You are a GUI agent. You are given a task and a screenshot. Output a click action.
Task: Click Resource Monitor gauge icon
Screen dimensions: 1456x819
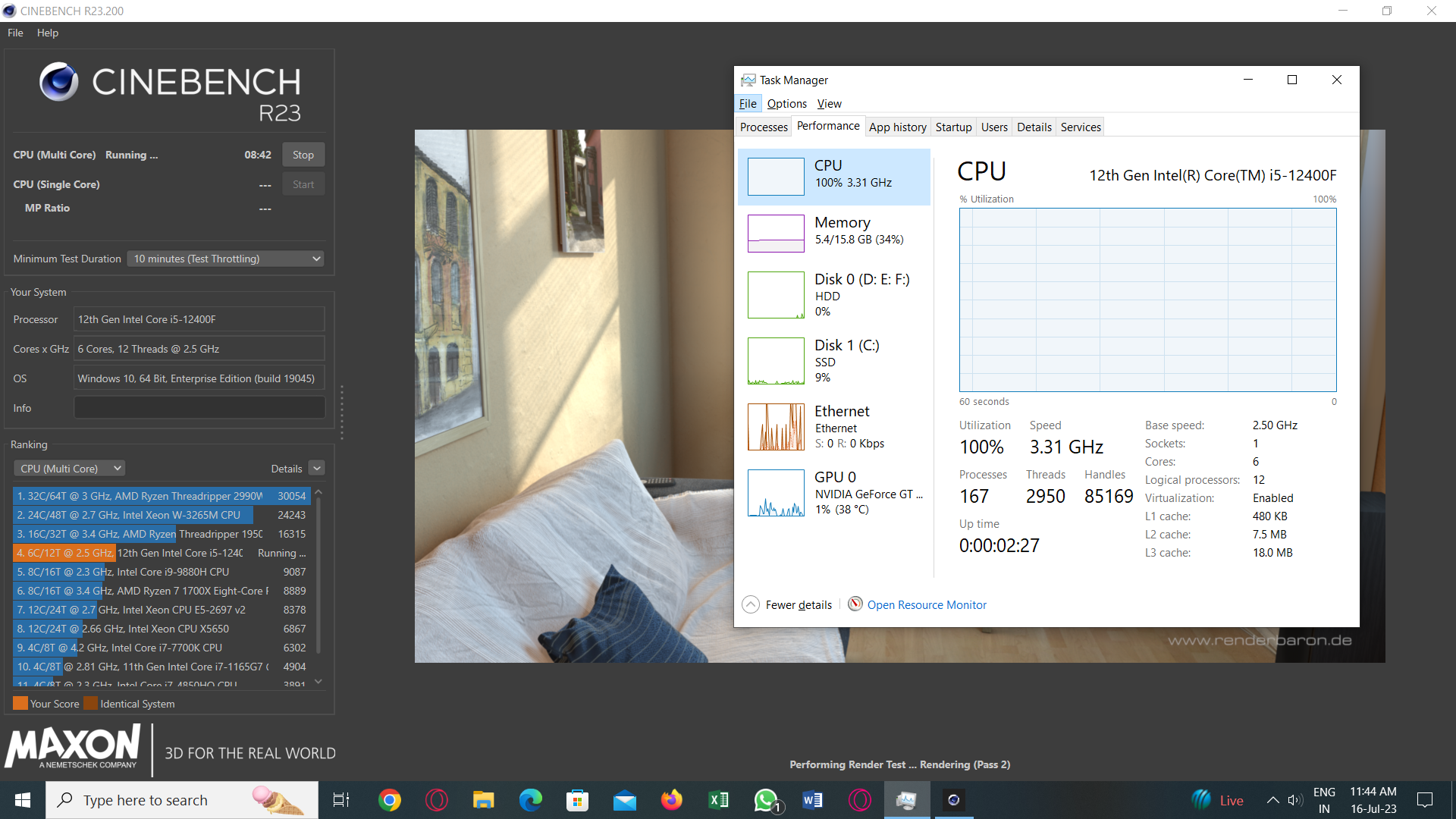click(x=855, y=604)
